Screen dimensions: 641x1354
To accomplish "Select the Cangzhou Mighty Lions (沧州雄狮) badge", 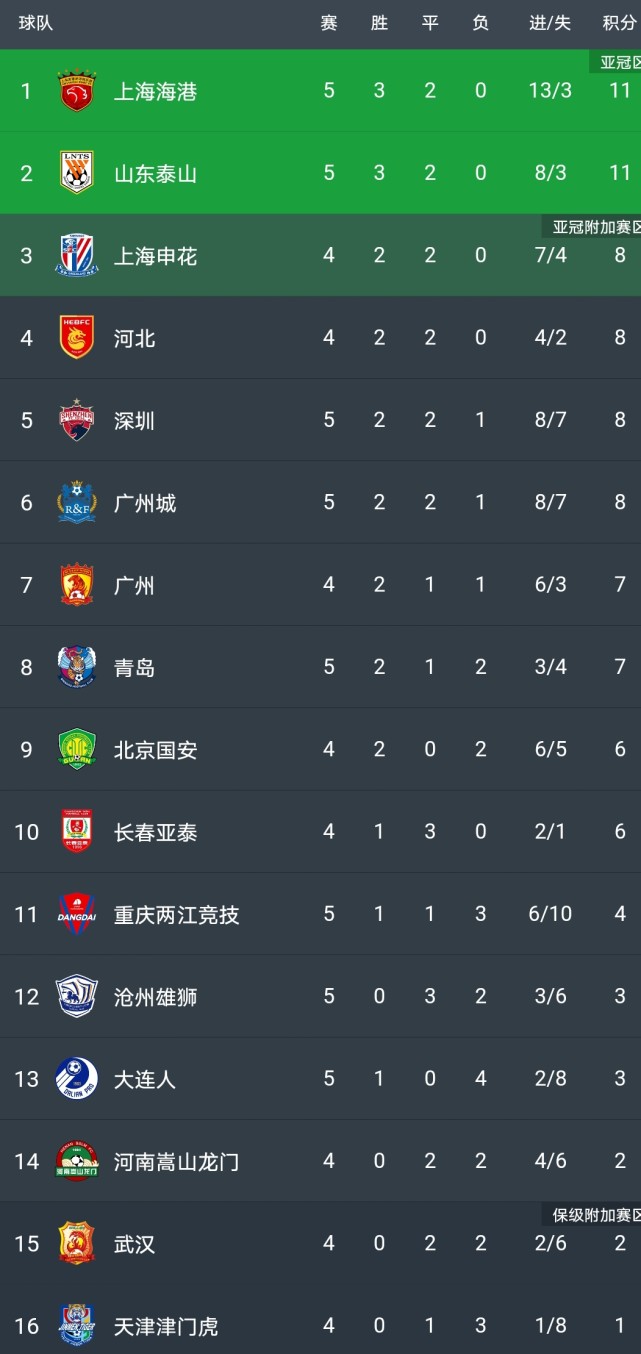I will 76,996.
